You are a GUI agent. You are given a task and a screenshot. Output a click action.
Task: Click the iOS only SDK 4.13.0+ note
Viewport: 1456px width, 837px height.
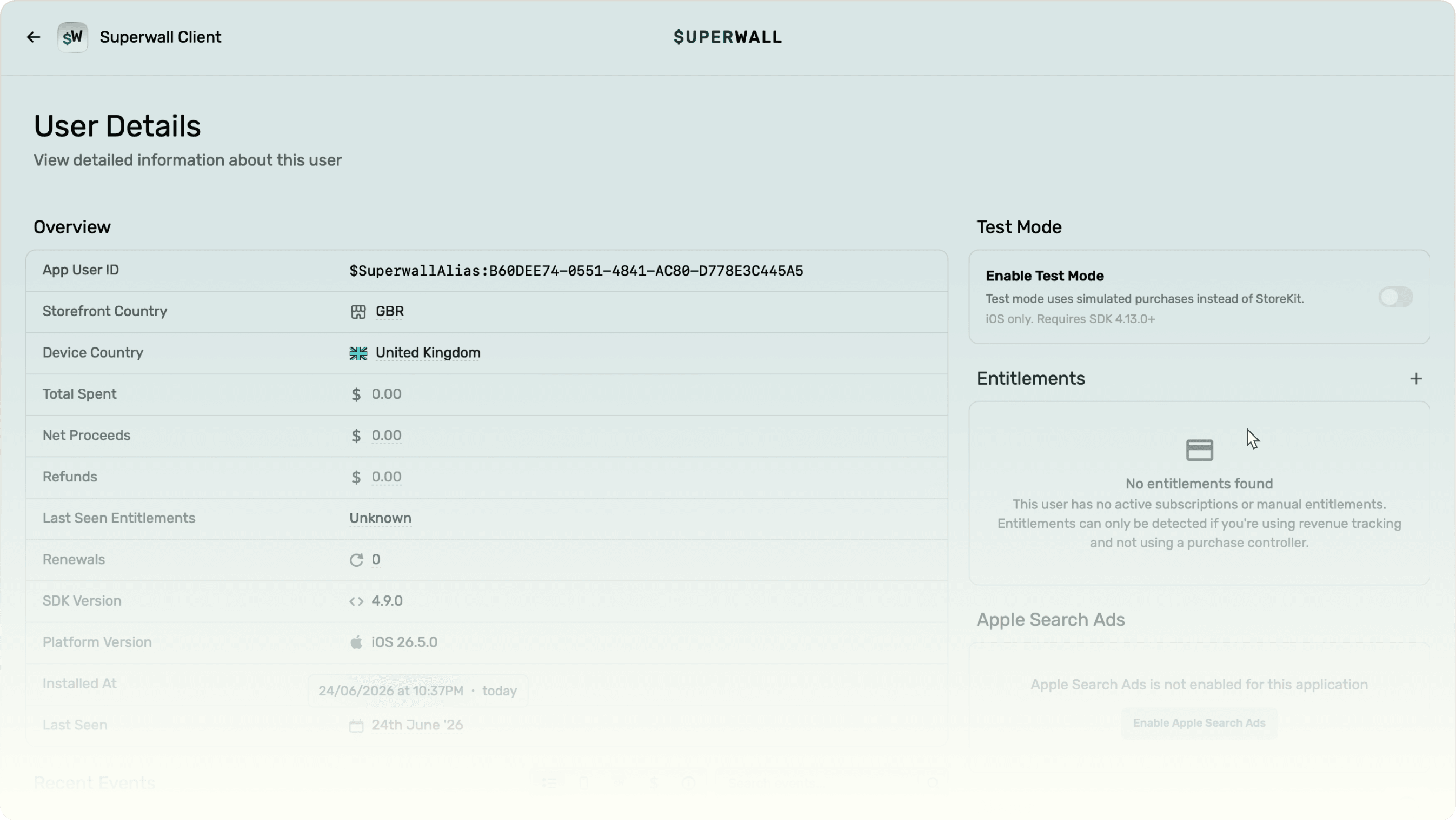point(1069,319)
